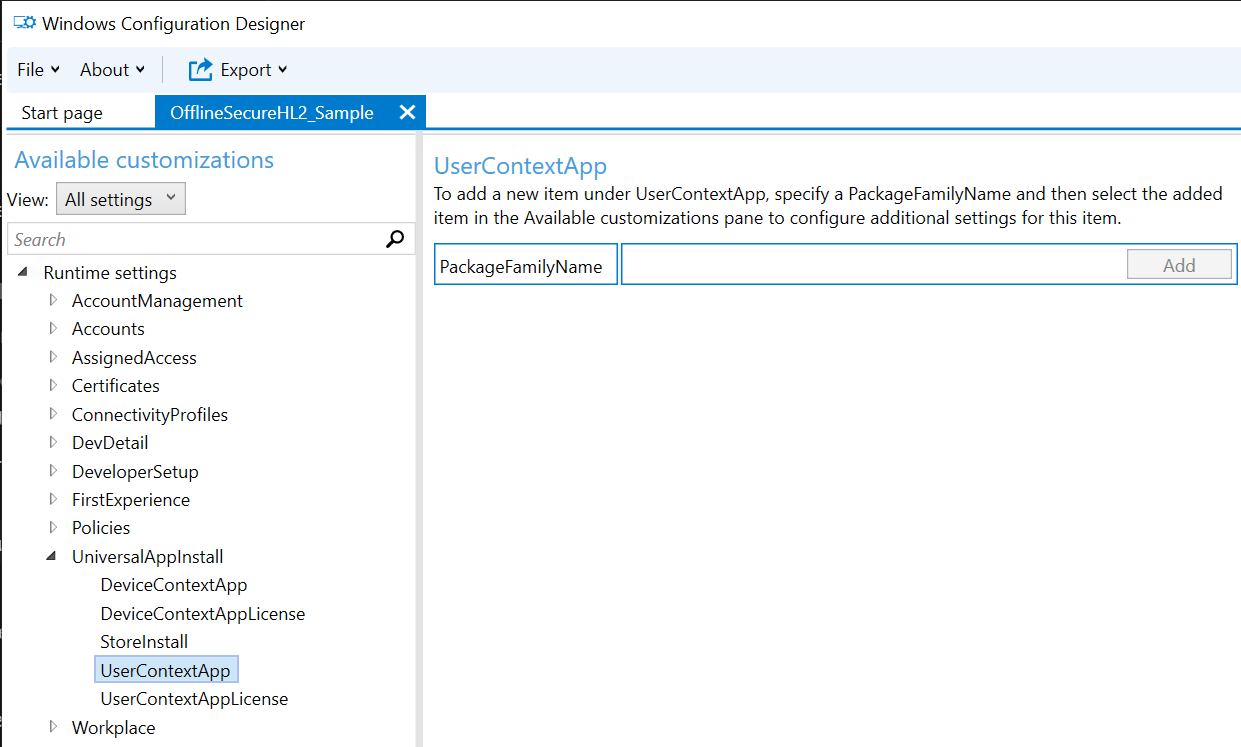
Task: Close the OfflineSecureHL2_Sample tab
Action: pyautogui.click(x=407, y=111)
